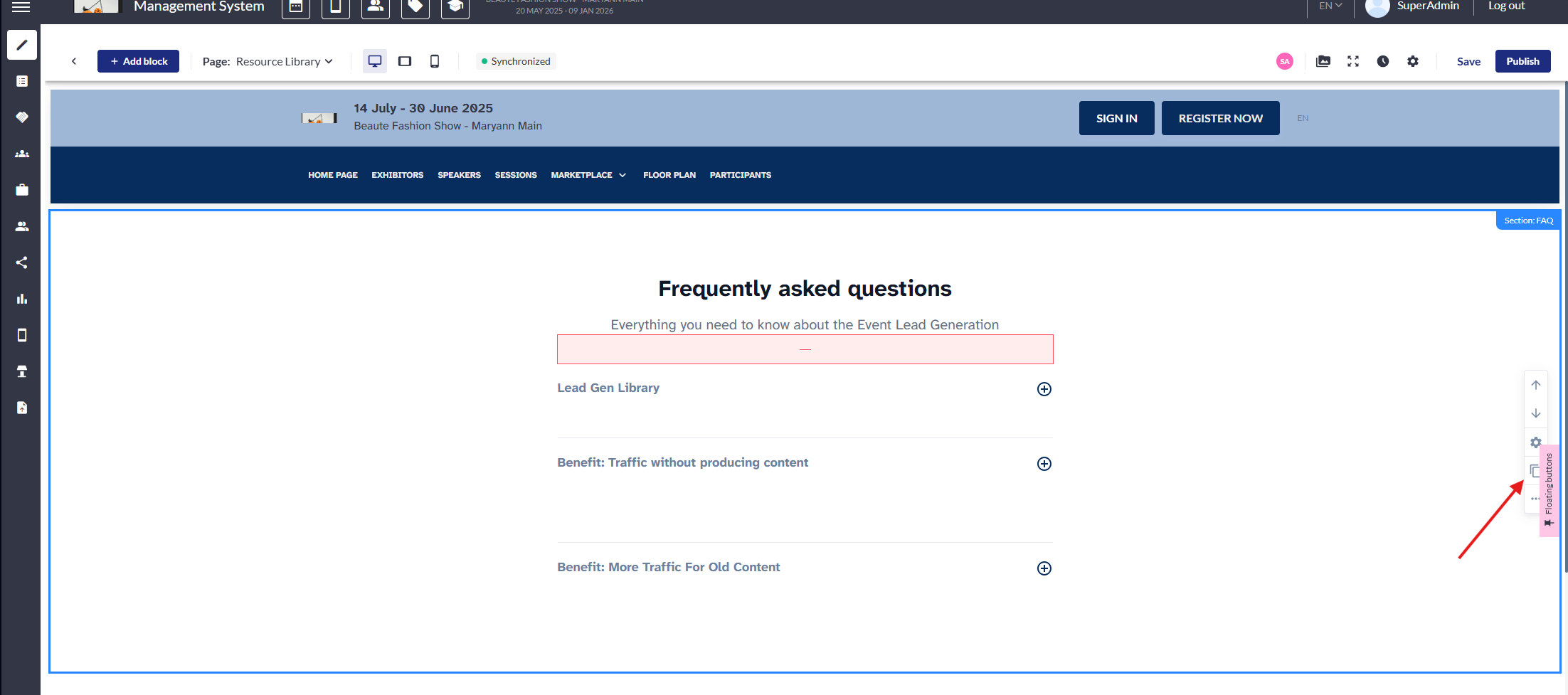1568x695 pixels.
Task: Select the pink highlighted divider block
Action: (805, 349)
